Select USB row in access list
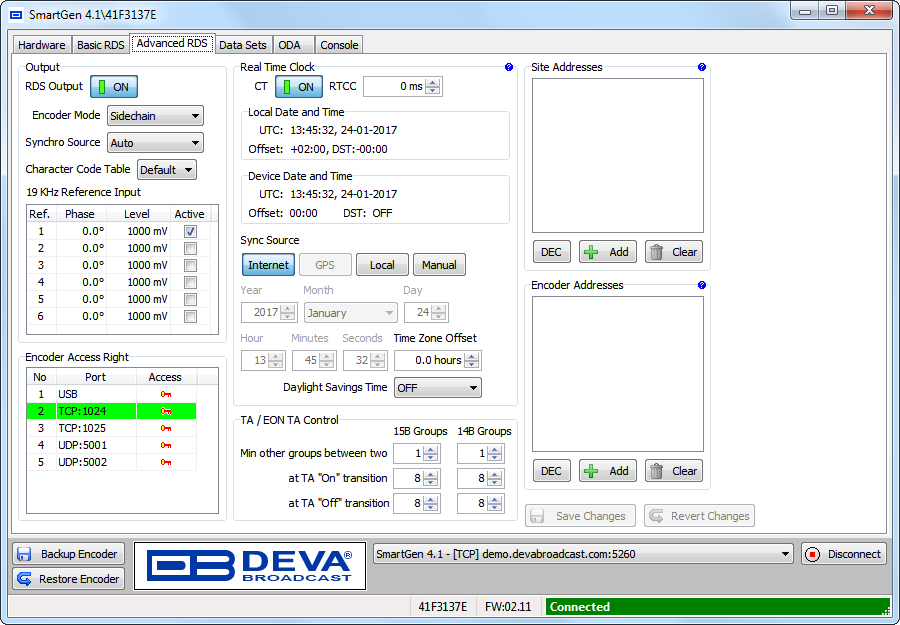This screenshot has height=625, width=900. pyautogui.click(x=111, y=394)
